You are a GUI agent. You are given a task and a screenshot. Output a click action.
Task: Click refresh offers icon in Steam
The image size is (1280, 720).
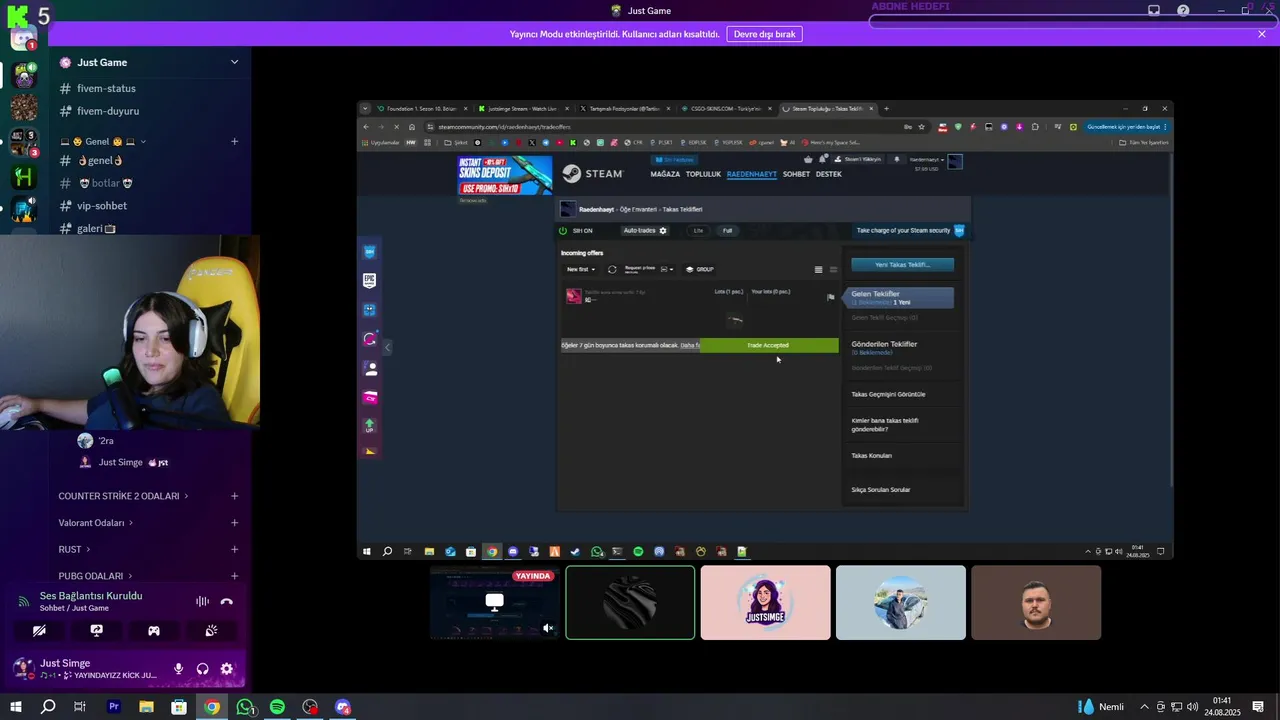pos(612,269)
